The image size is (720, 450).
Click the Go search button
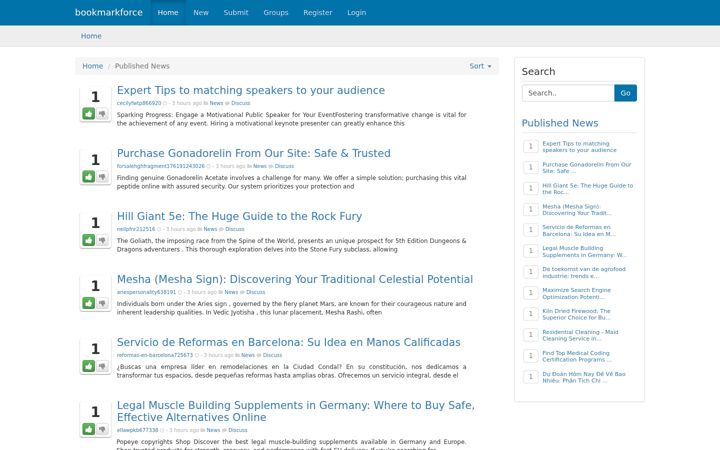[x=625, y=93]
